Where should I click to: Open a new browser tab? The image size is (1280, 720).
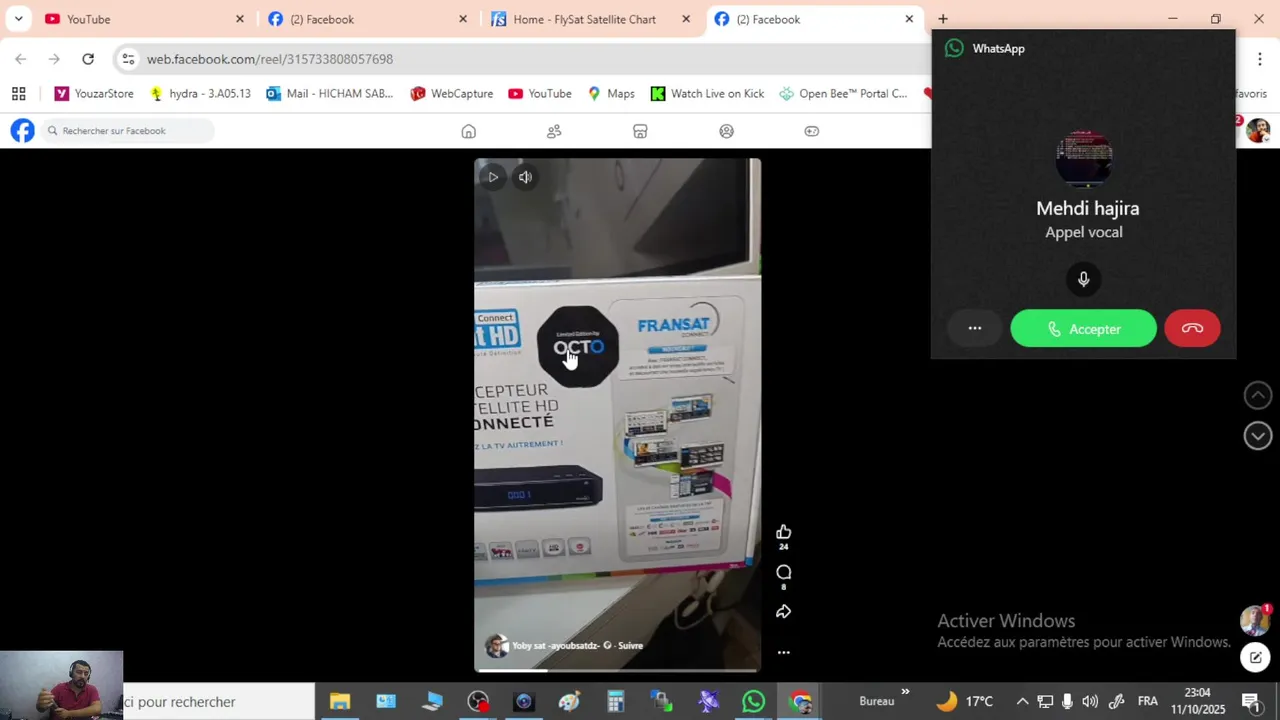tap(942, 19)
